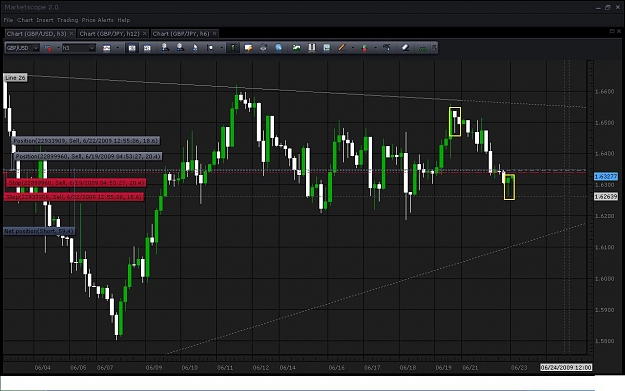Open the Price Alerts menu
Image resolution: width=625 pixels, height=391 pixels.
pos(98,20)
